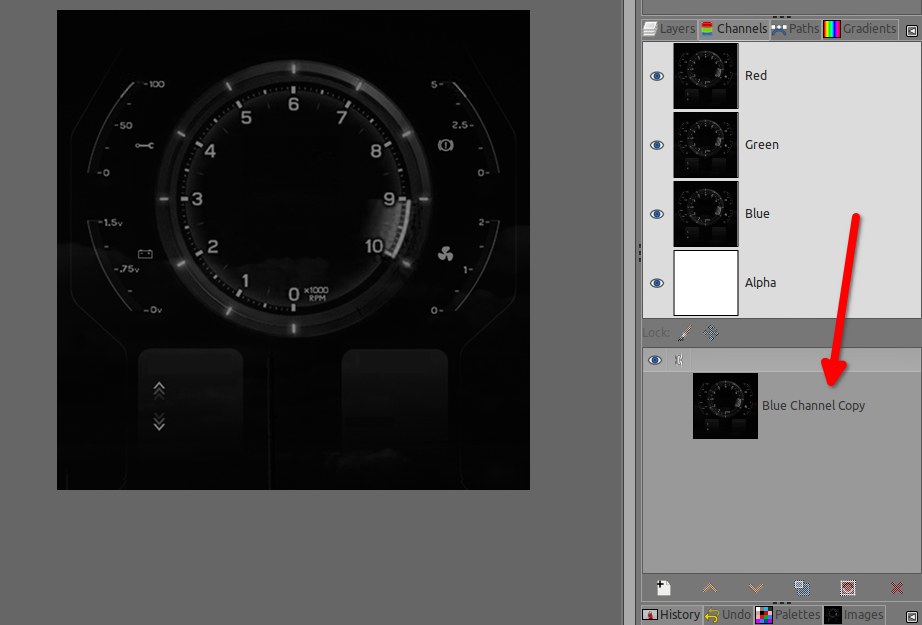Open the lower dock tab configuration menu
Screen dimensions: 922x625
pos(910,616)
